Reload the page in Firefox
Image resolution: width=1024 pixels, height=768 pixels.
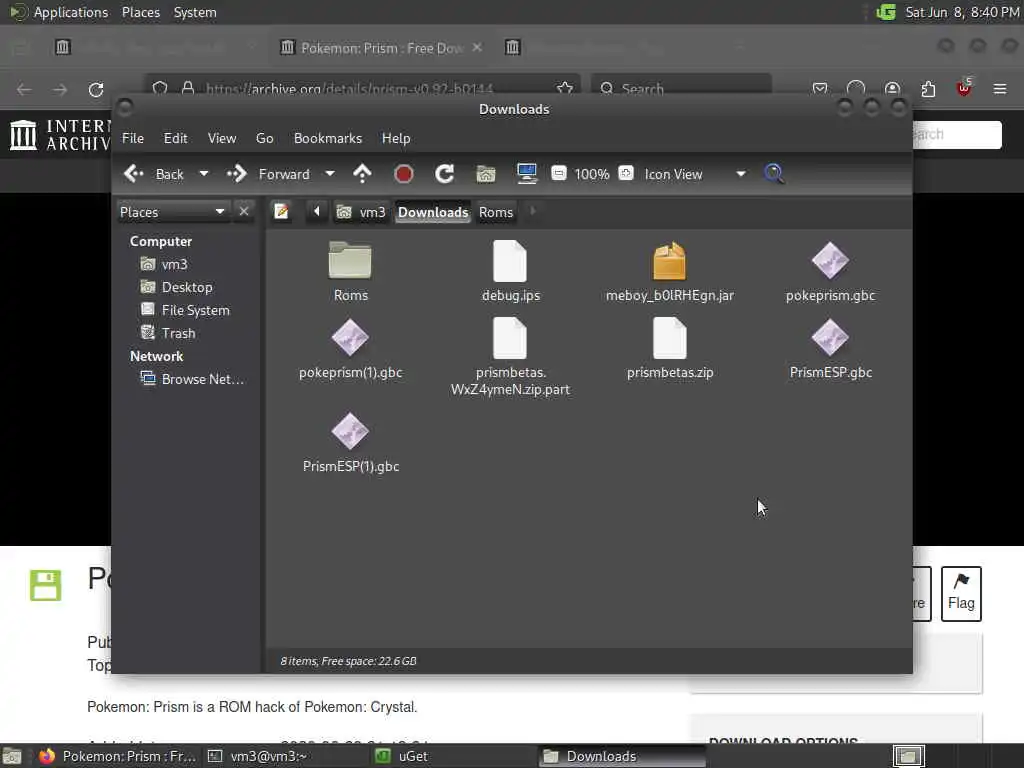point(96,89)
